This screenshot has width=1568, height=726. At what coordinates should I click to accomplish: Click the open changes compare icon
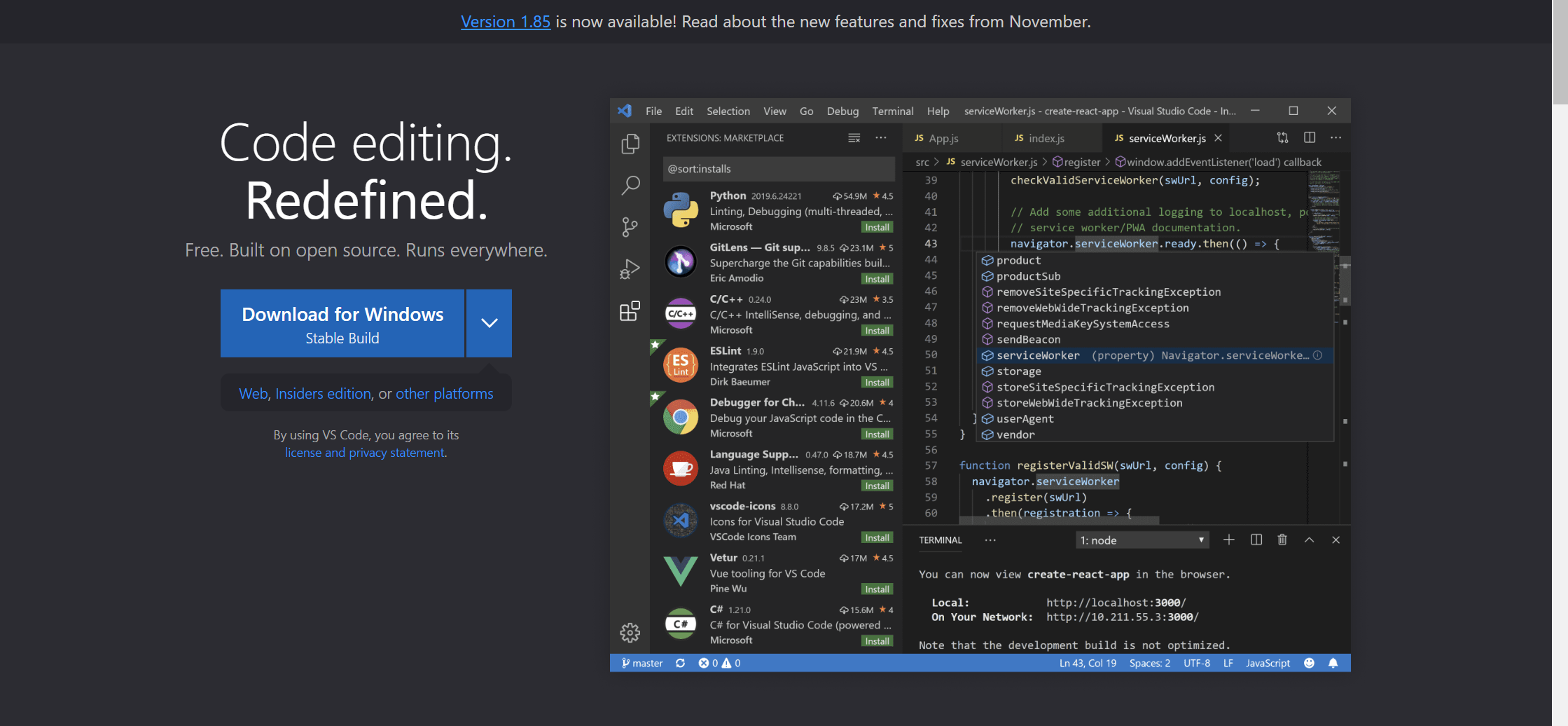[x=1282, y=138]
